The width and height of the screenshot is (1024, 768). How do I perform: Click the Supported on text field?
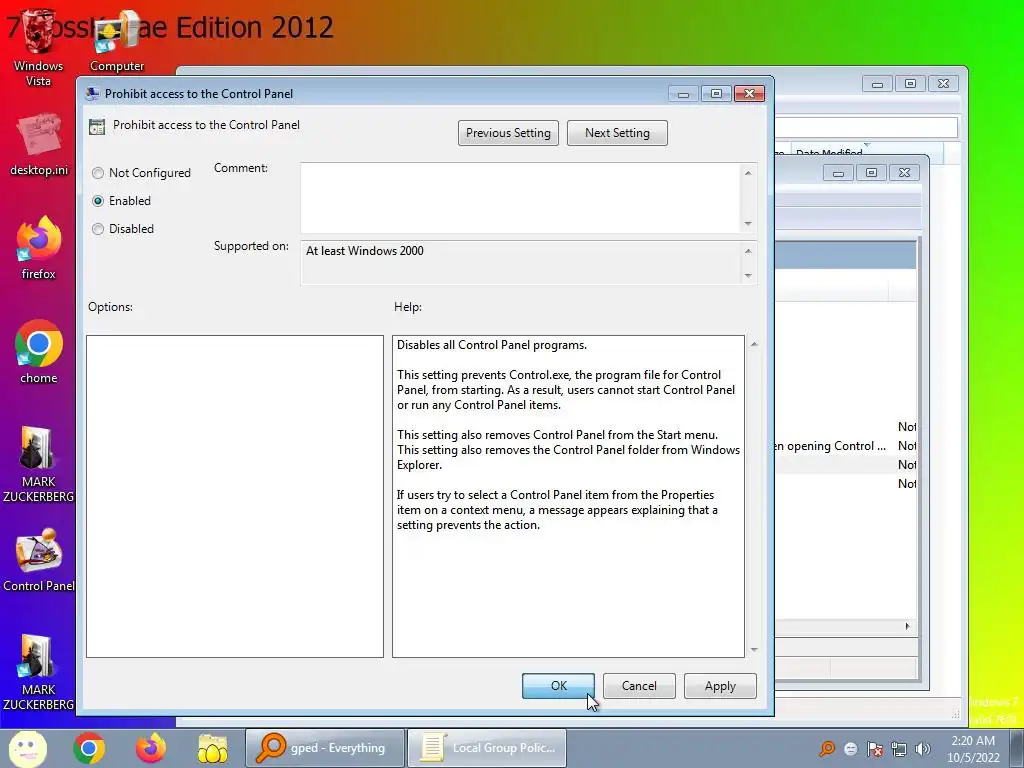tap(520, 263)
